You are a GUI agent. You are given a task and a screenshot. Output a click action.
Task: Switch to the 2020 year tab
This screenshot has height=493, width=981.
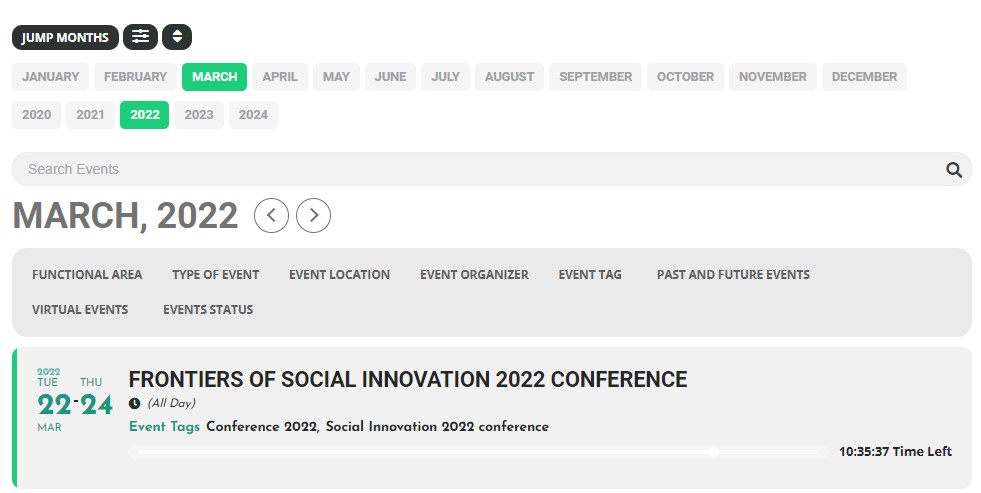click(x=36, y=114)
